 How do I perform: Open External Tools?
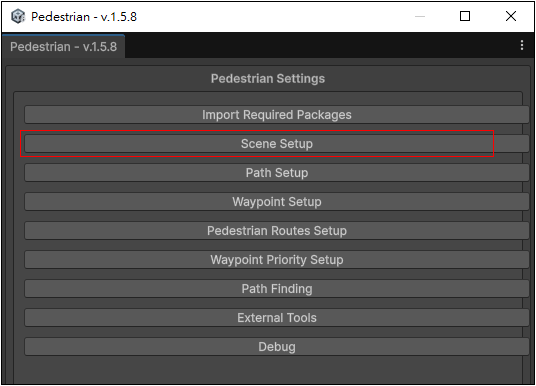coord(277,318)
